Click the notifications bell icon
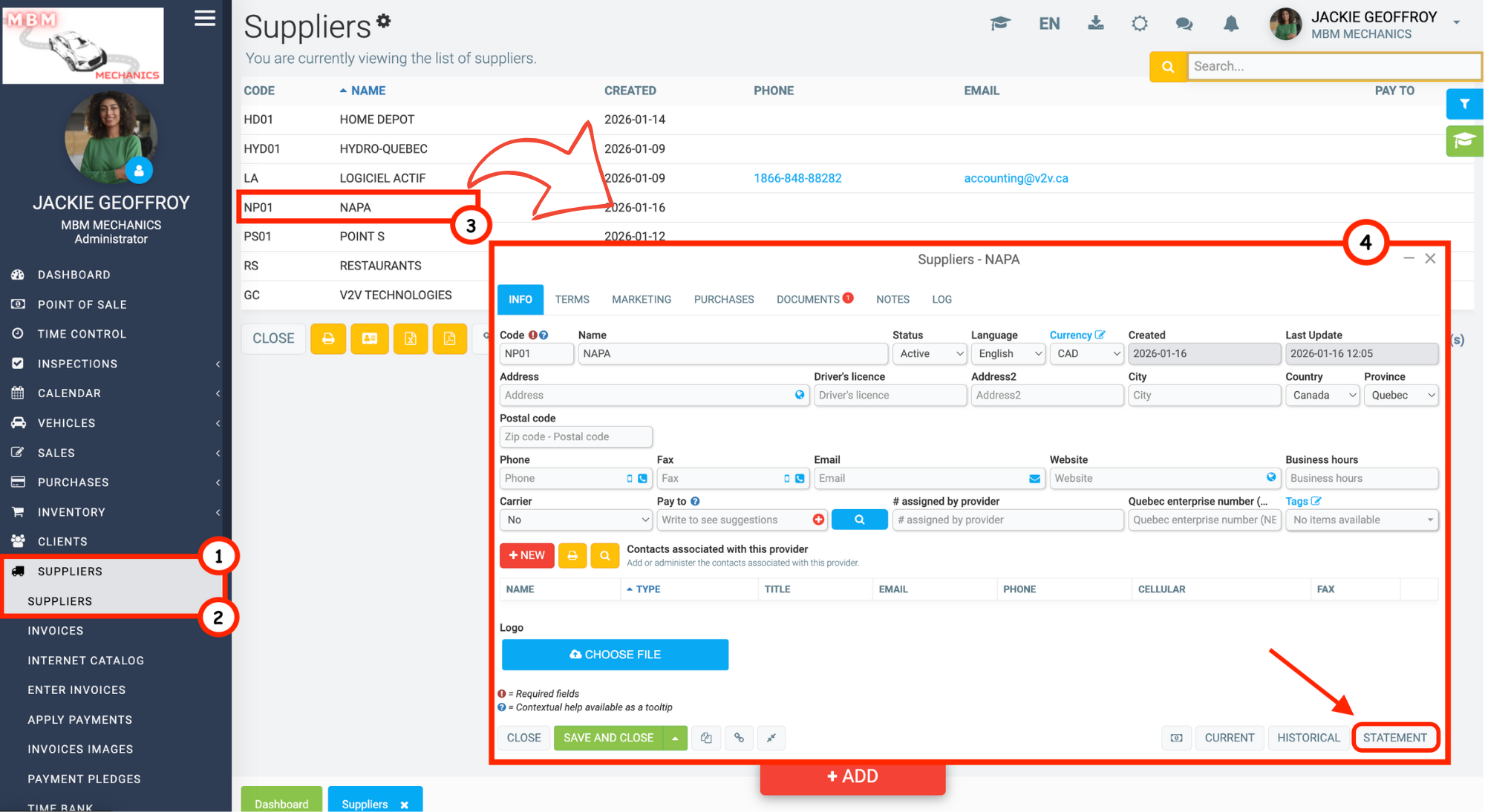Viewport: 1485px width, 812px height. tap(1230, 24)
